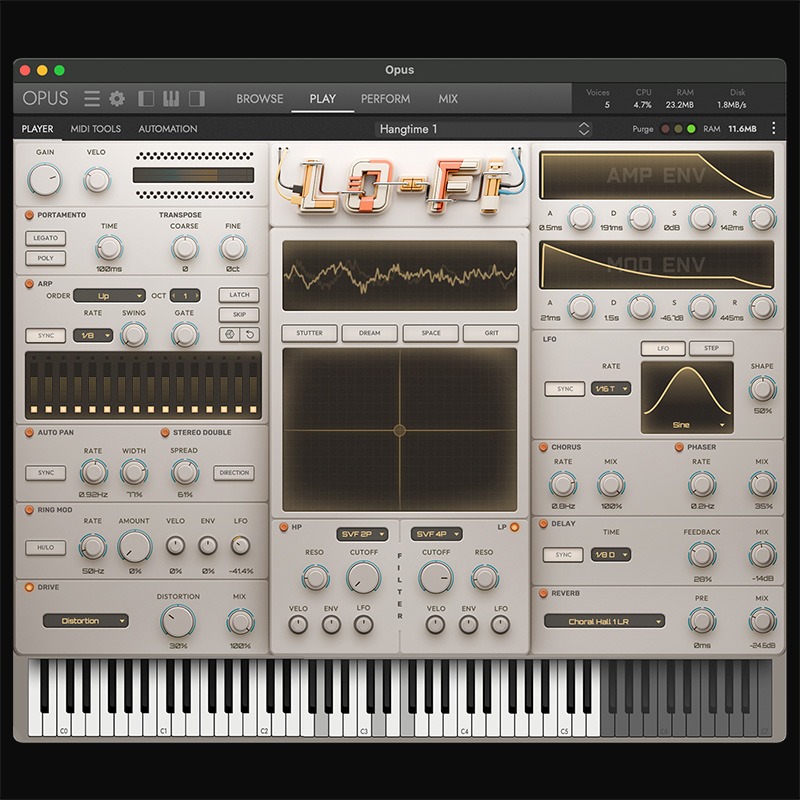Viewport: 800px width, 800px height.
Task: Toggle the HP filter power indicator
Action: 284,527
